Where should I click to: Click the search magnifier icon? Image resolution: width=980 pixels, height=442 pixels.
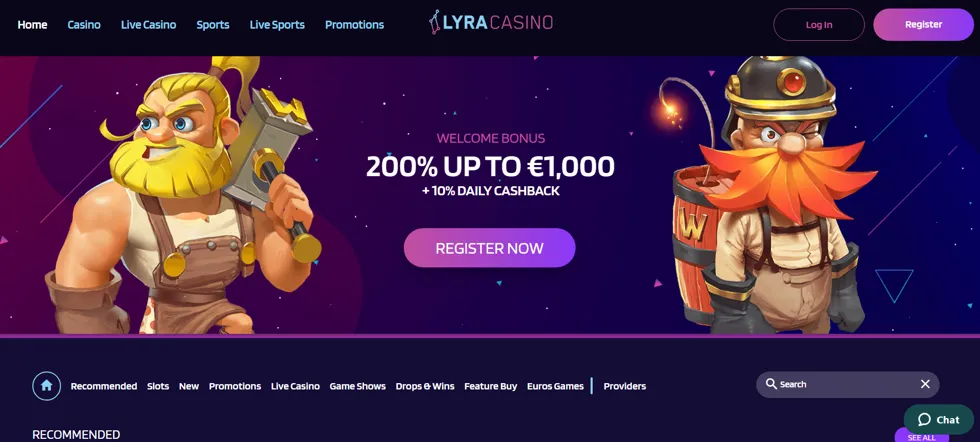771,384
